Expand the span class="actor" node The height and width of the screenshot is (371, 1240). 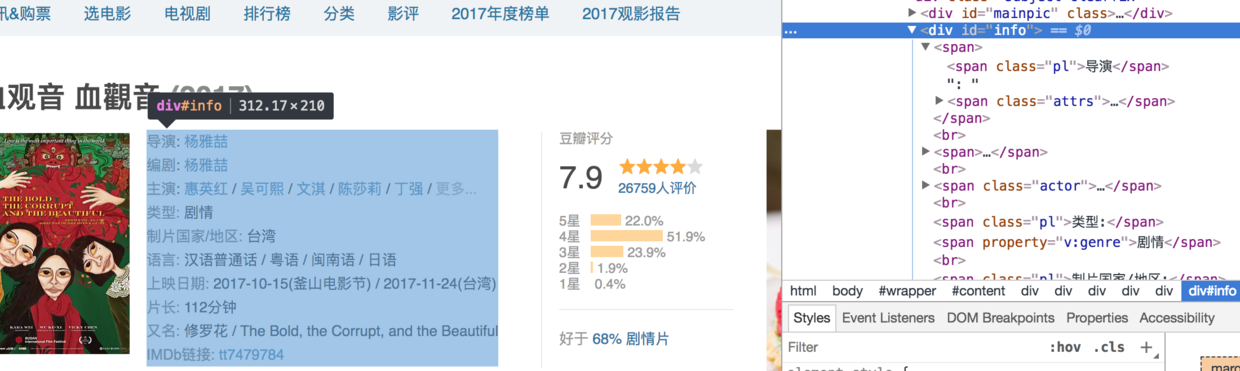(926, 186)
